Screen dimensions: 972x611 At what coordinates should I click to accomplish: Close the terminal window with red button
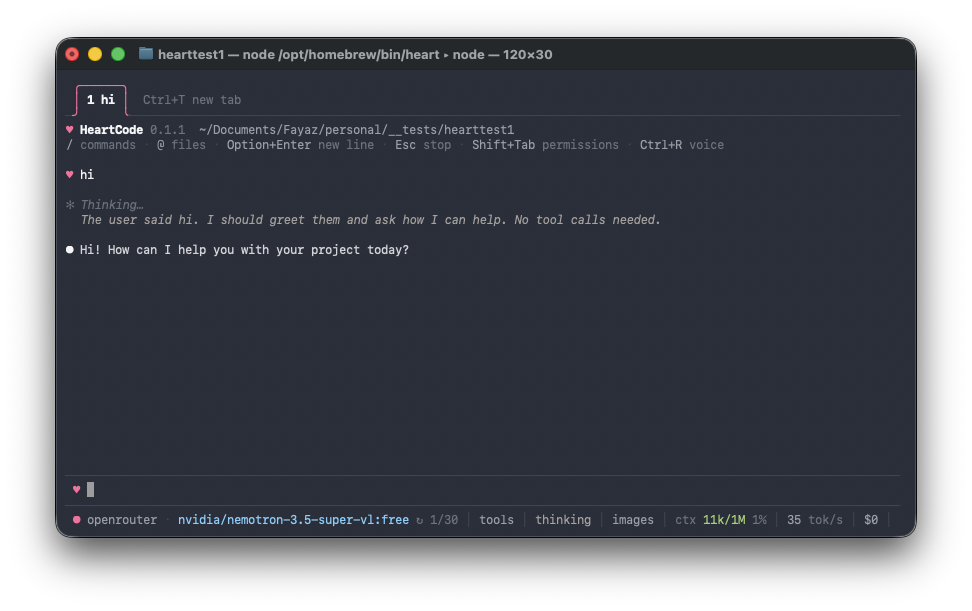pyautogui.click(x=72, y=55)
